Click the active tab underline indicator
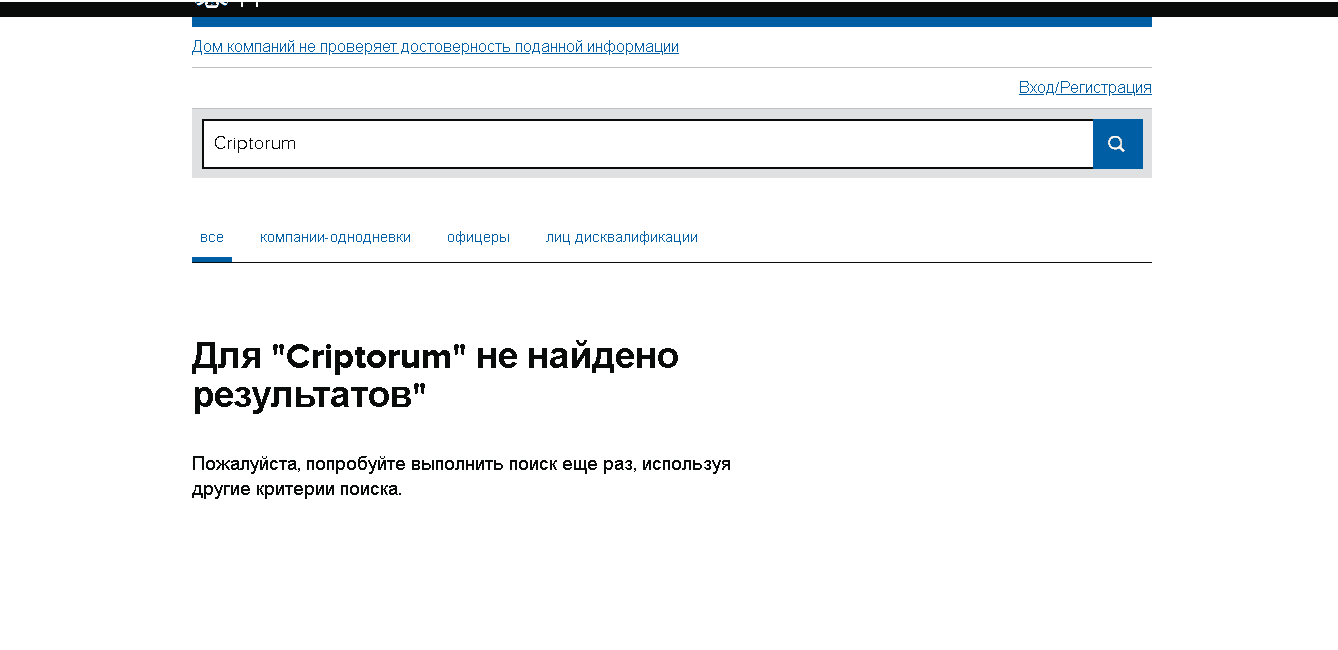The height and width of the screenshot is (650, 1338). pyautogui.click(x=211, y=257)
